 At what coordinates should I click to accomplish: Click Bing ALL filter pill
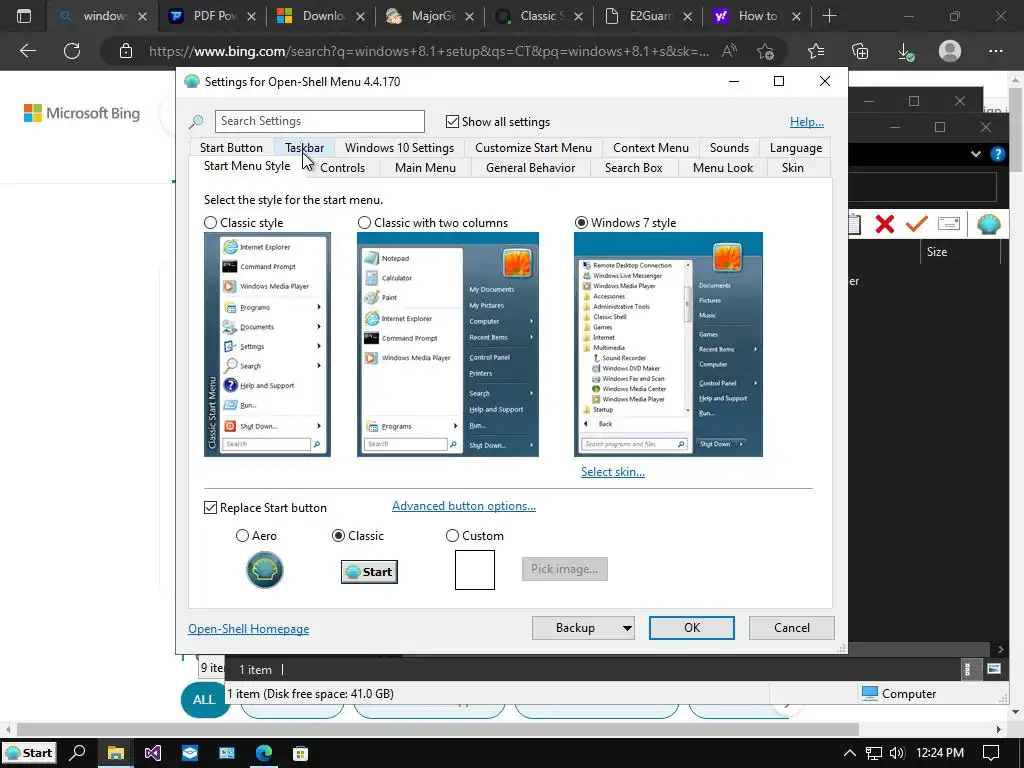pyautogui.click(x=204, y=699)
